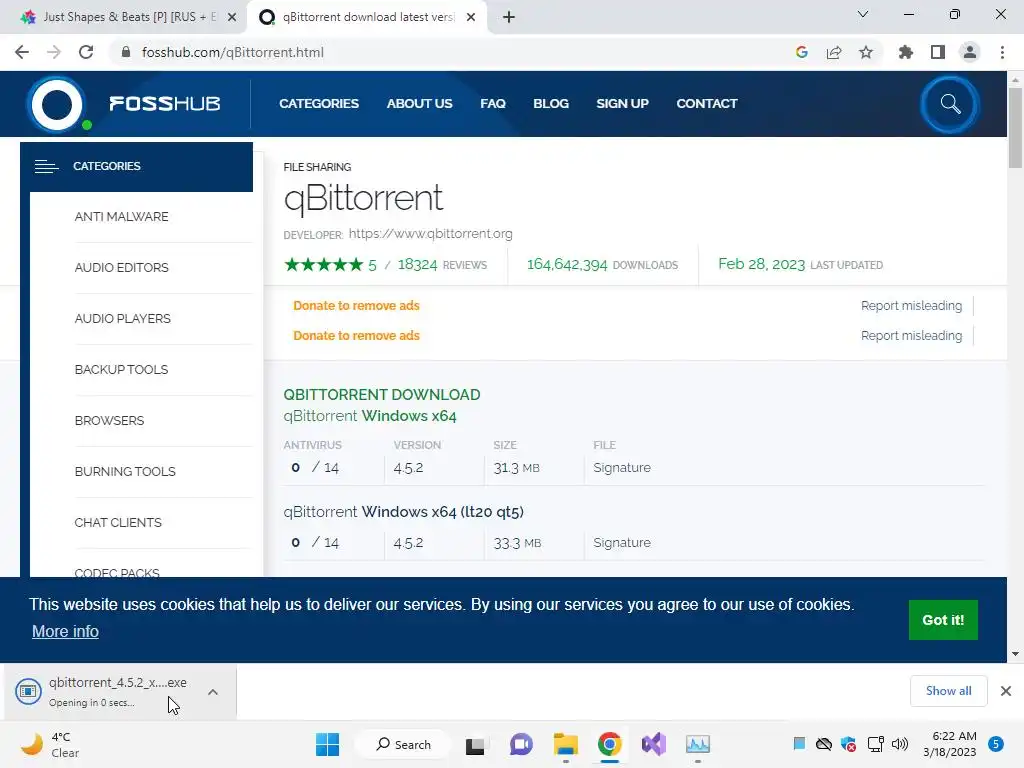The height and width of the screenshot is (768, 1024).
Task: Open developer link qbittorrent.org
Action: coord(430,233)
